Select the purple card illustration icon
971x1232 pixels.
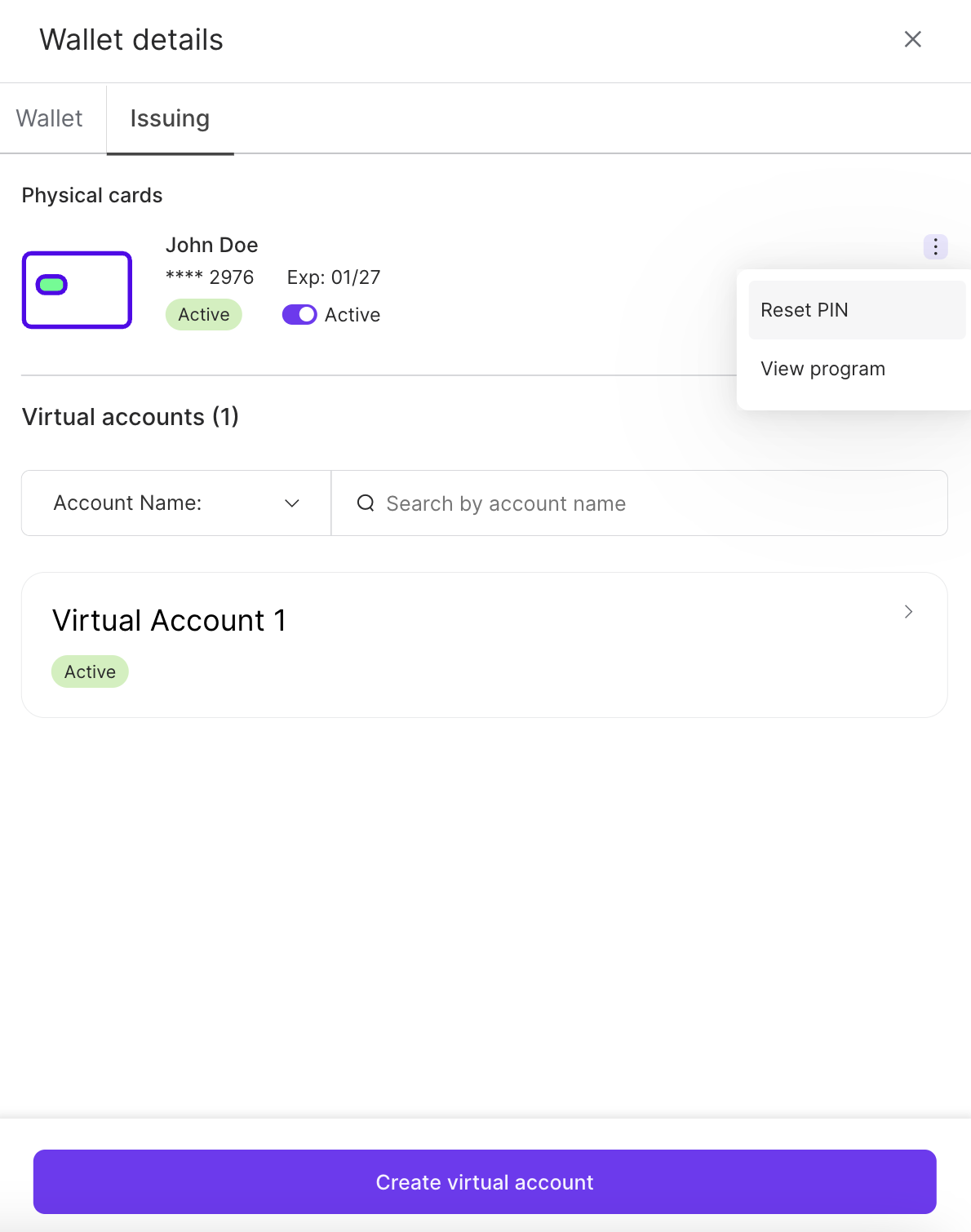(x=76, y=290)
